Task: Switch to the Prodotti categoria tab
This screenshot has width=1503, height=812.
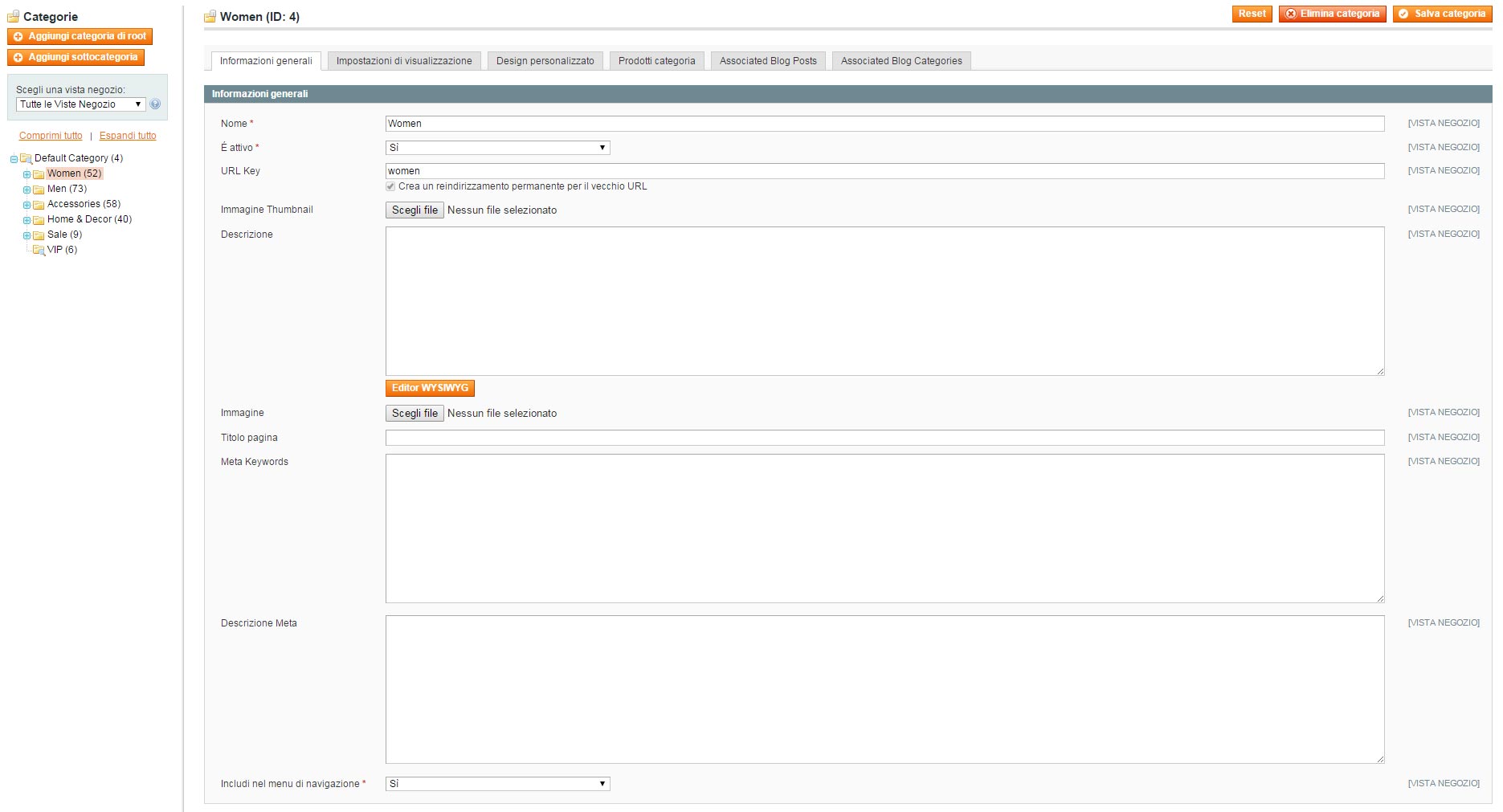Action: tap(656, 61)
